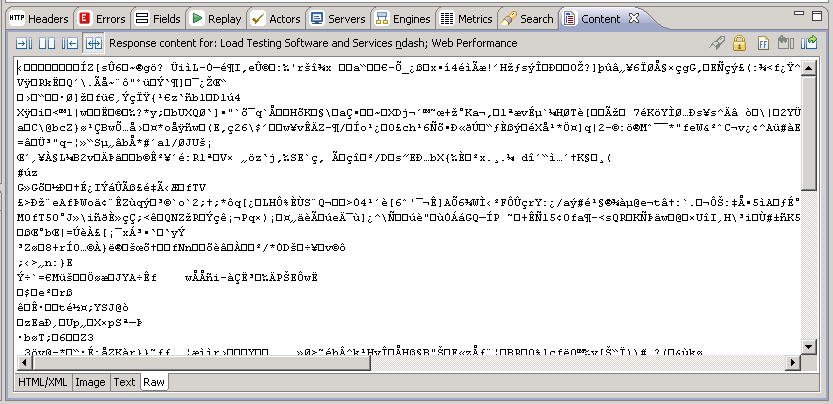833x404 pixels.
Task: Click the network icon on Engines tab
Action: (382, 19)
